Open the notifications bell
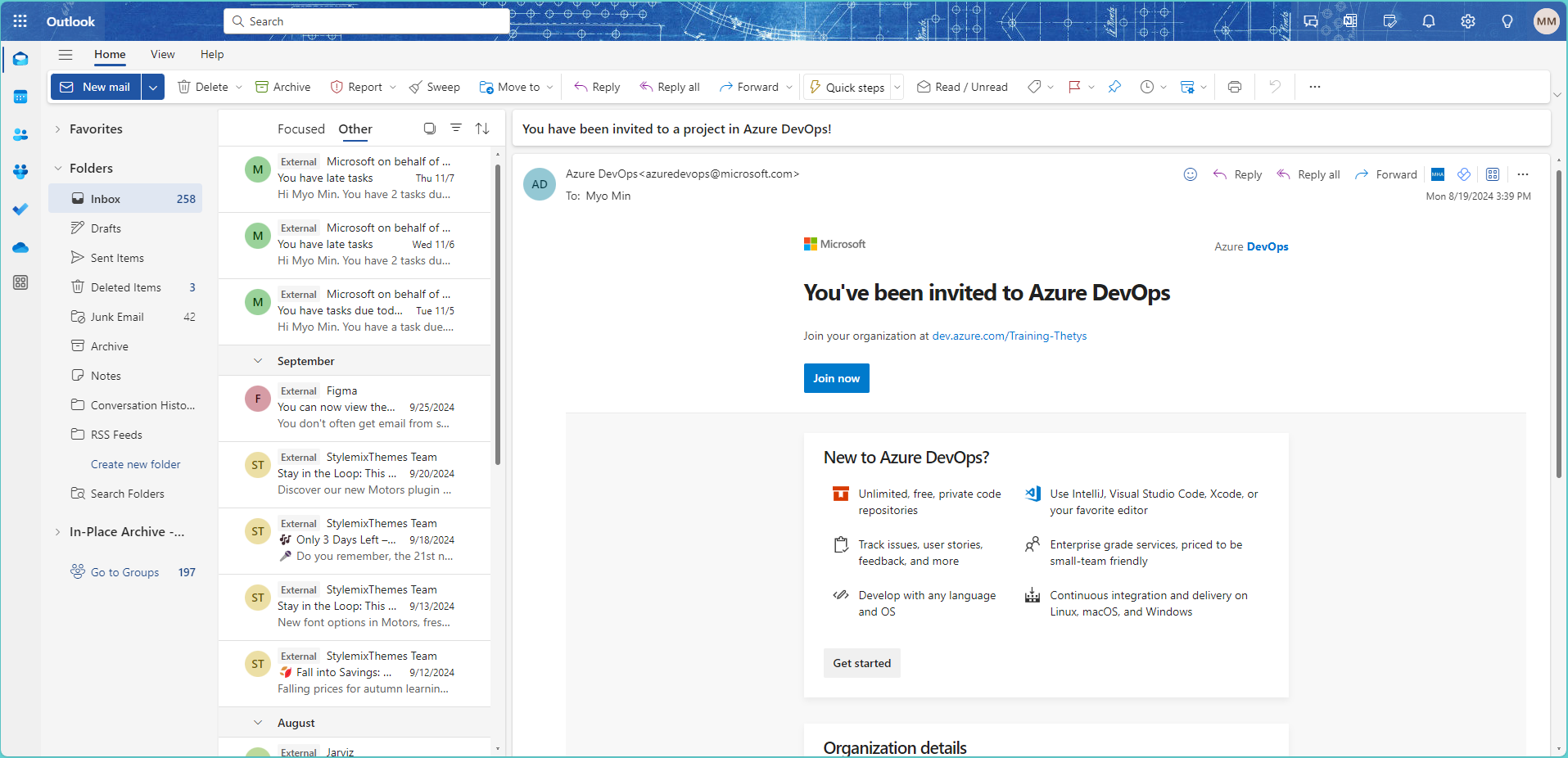 coord(1429,21)
